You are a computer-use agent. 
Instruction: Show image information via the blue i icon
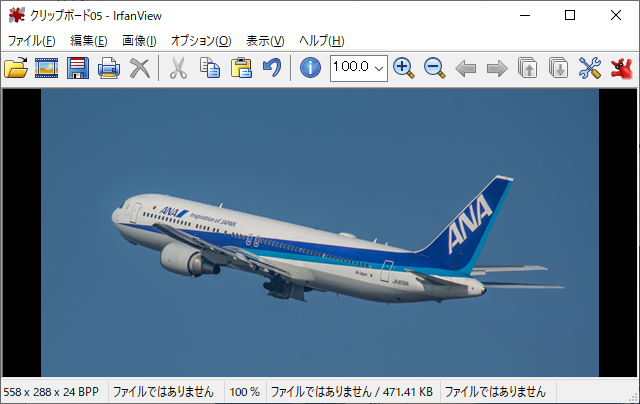point(310,68)
